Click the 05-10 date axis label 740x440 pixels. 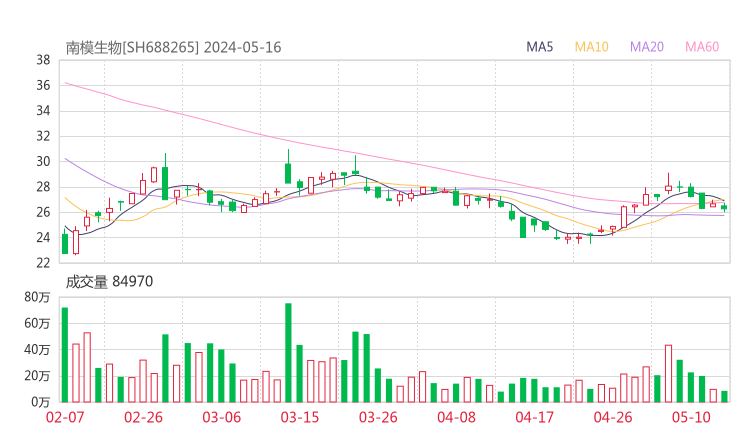[691, 417]
